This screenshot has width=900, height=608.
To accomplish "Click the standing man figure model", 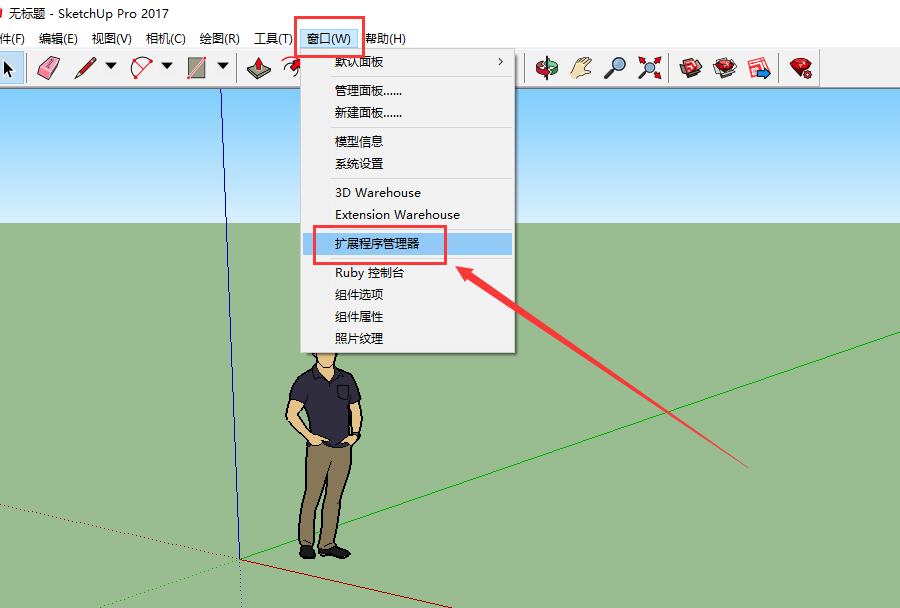I will pos(324,455).
